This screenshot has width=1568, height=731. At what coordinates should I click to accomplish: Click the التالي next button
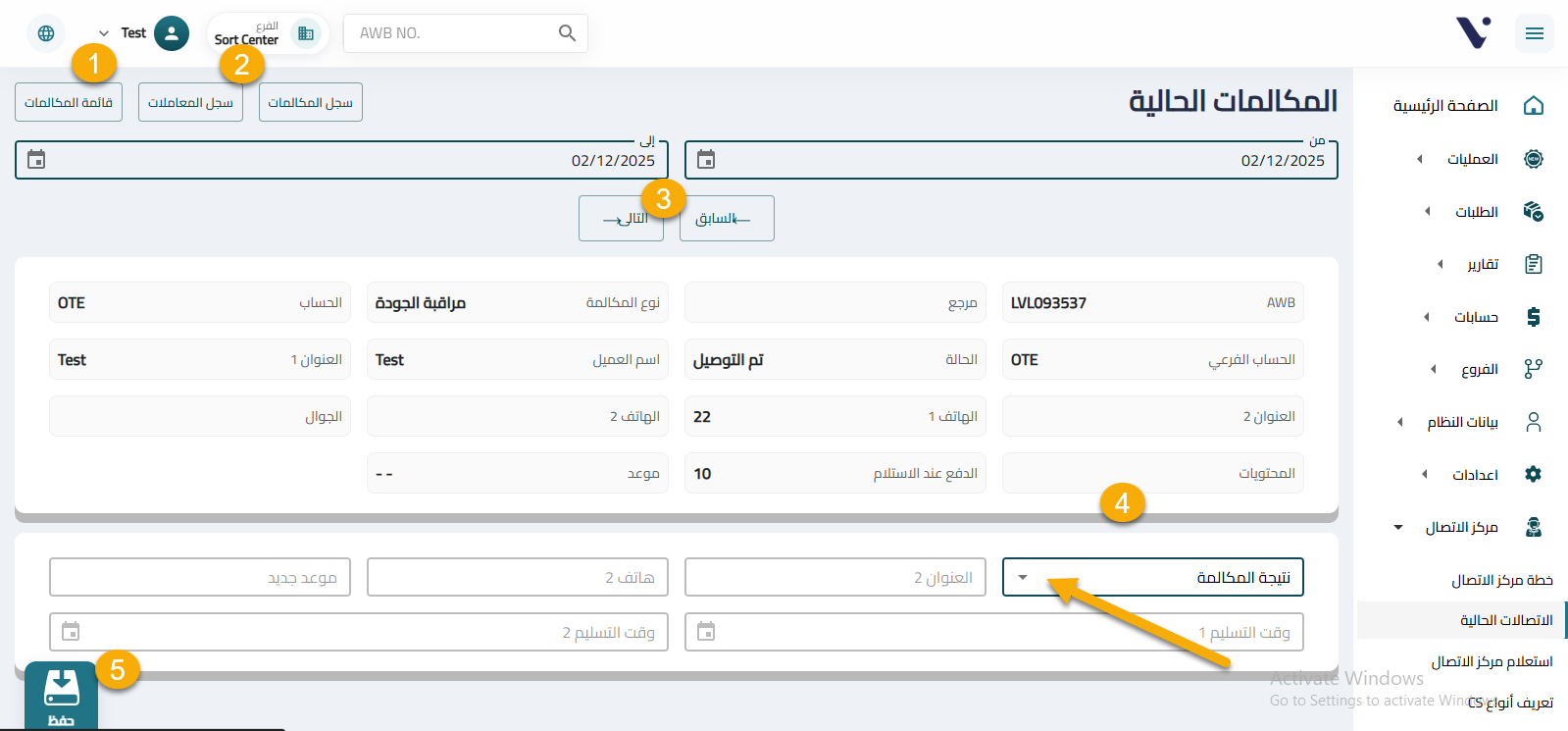621,218
